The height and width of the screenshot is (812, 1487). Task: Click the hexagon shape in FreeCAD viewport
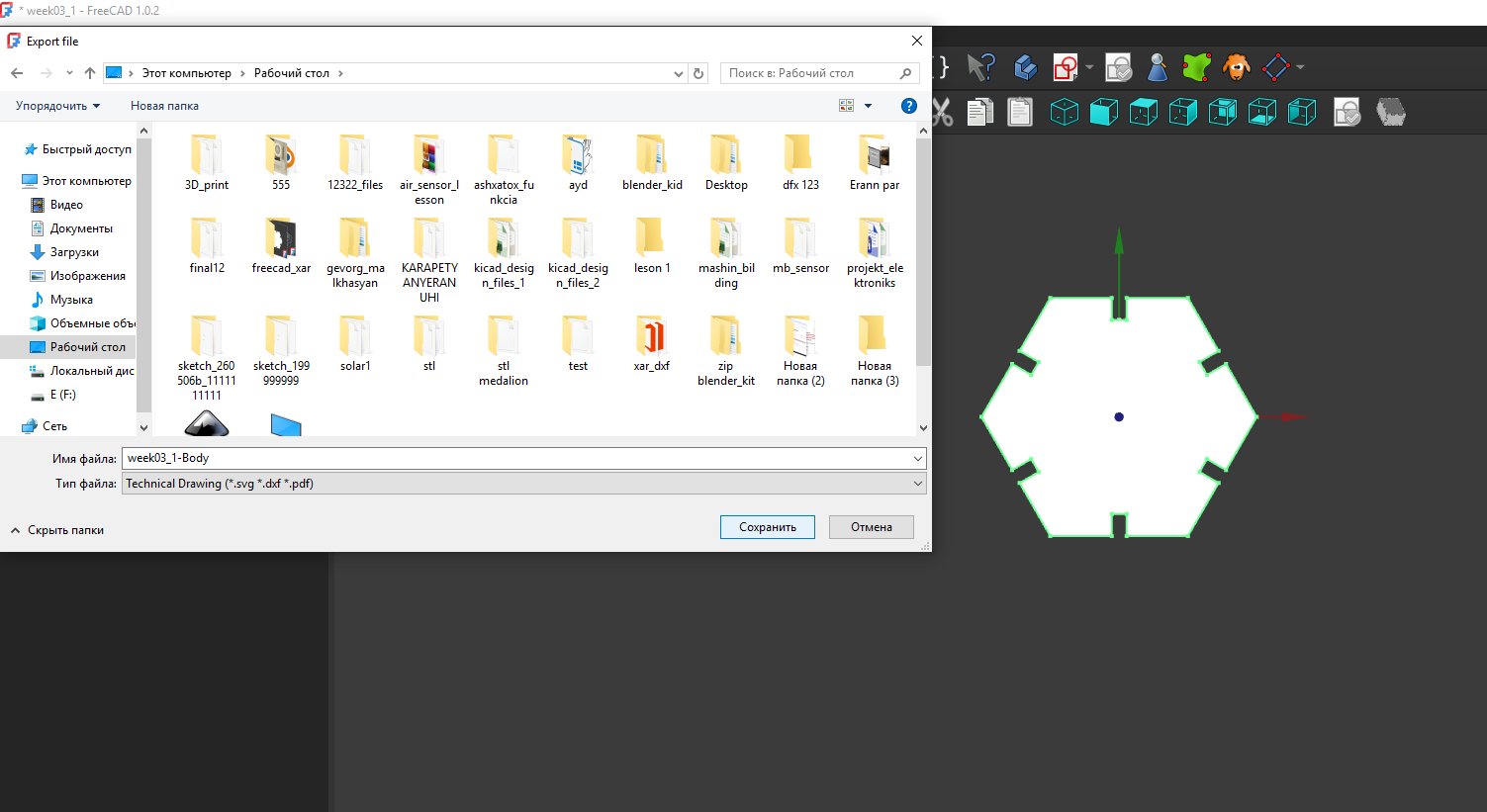[1119, 416]
